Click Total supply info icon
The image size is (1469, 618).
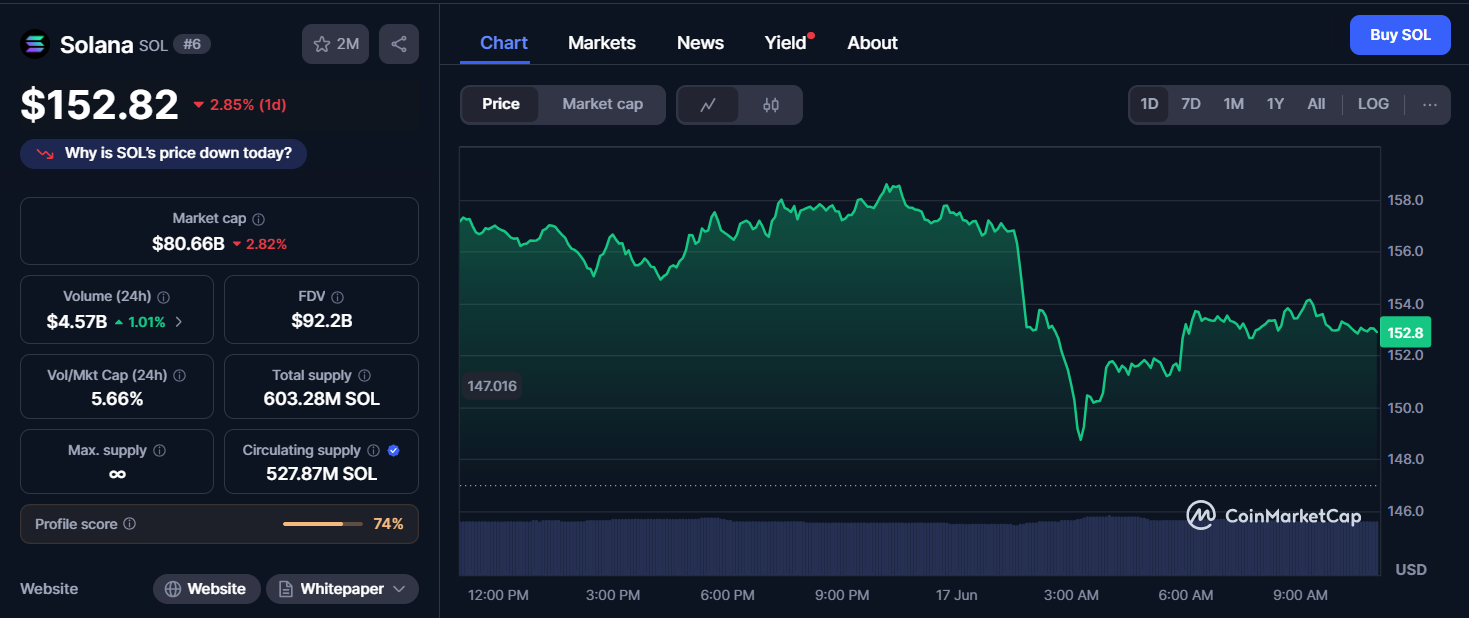point(365,376)
